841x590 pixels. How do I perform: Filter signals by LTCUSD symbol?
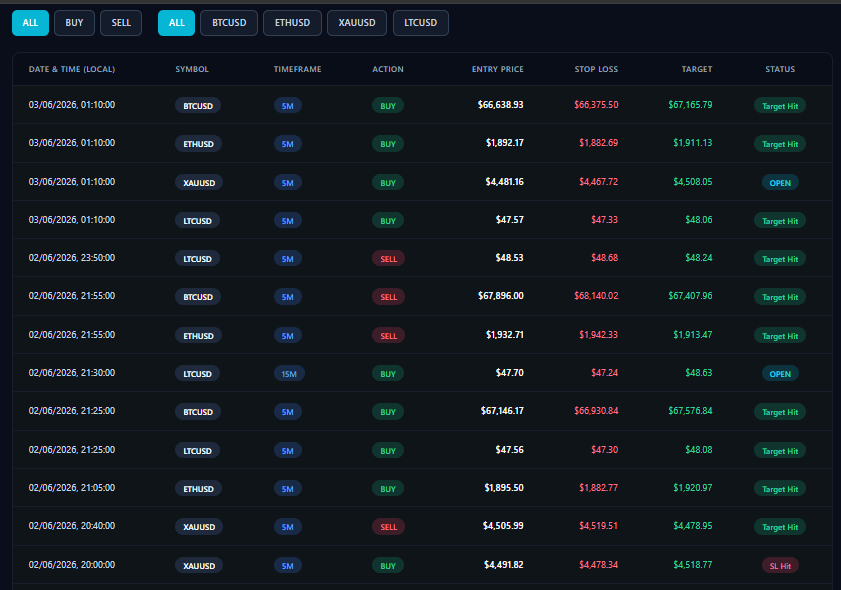click(x=420, y=23)
